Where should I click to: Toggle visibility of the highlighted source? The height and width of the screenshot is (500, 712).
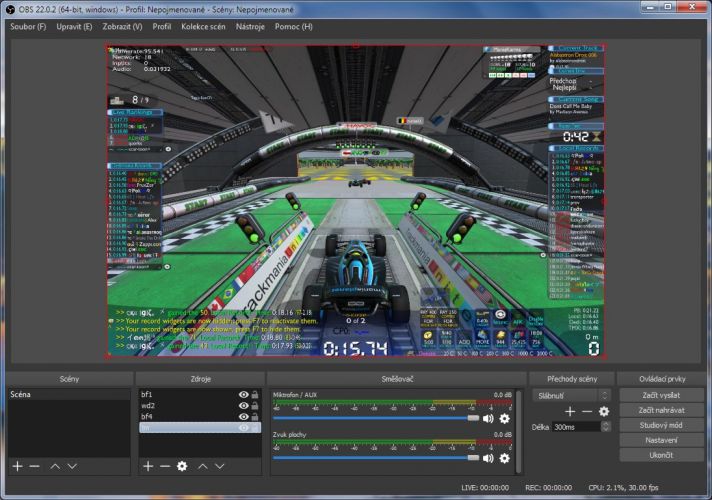(x=244, y=428)
